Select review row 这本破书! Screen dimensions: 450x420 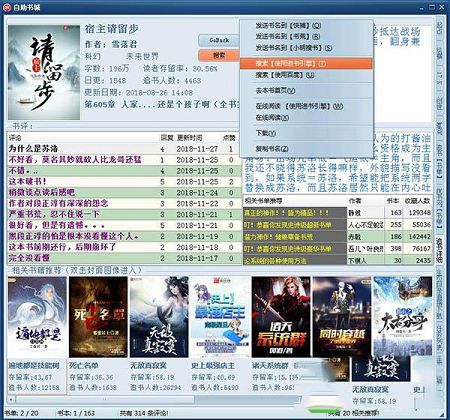124,182
